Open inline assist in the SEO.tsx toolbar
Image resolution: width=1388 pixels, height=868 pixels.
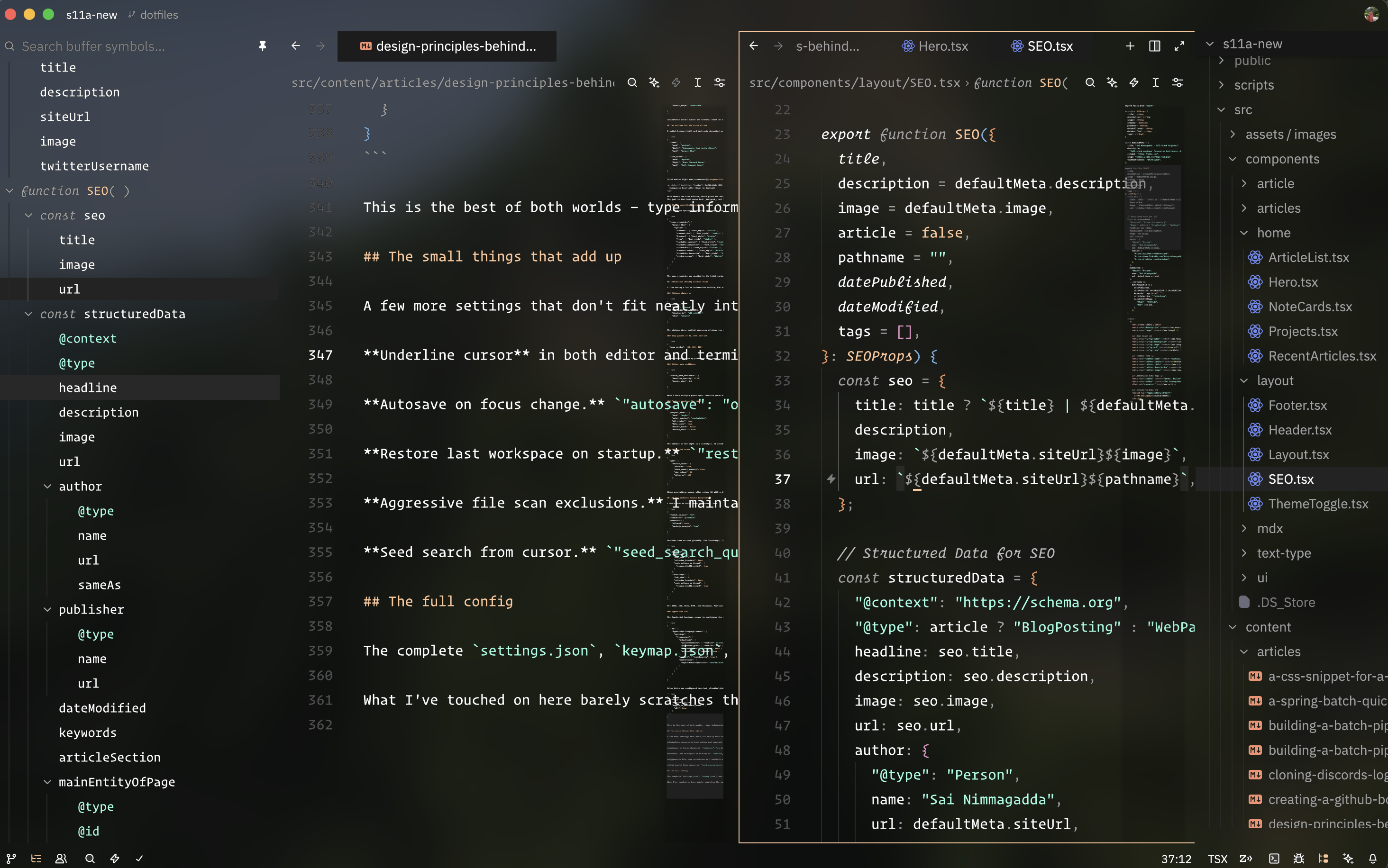pyautogui.click(x=1133, y=82)
